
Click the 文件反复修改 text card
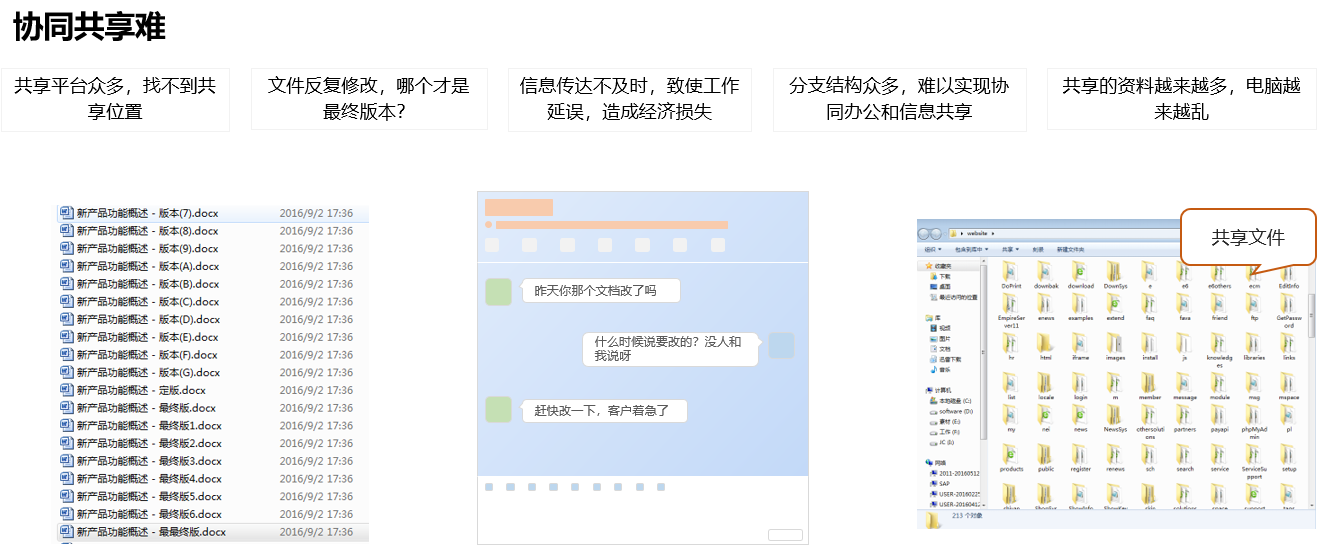click(369, 99)
